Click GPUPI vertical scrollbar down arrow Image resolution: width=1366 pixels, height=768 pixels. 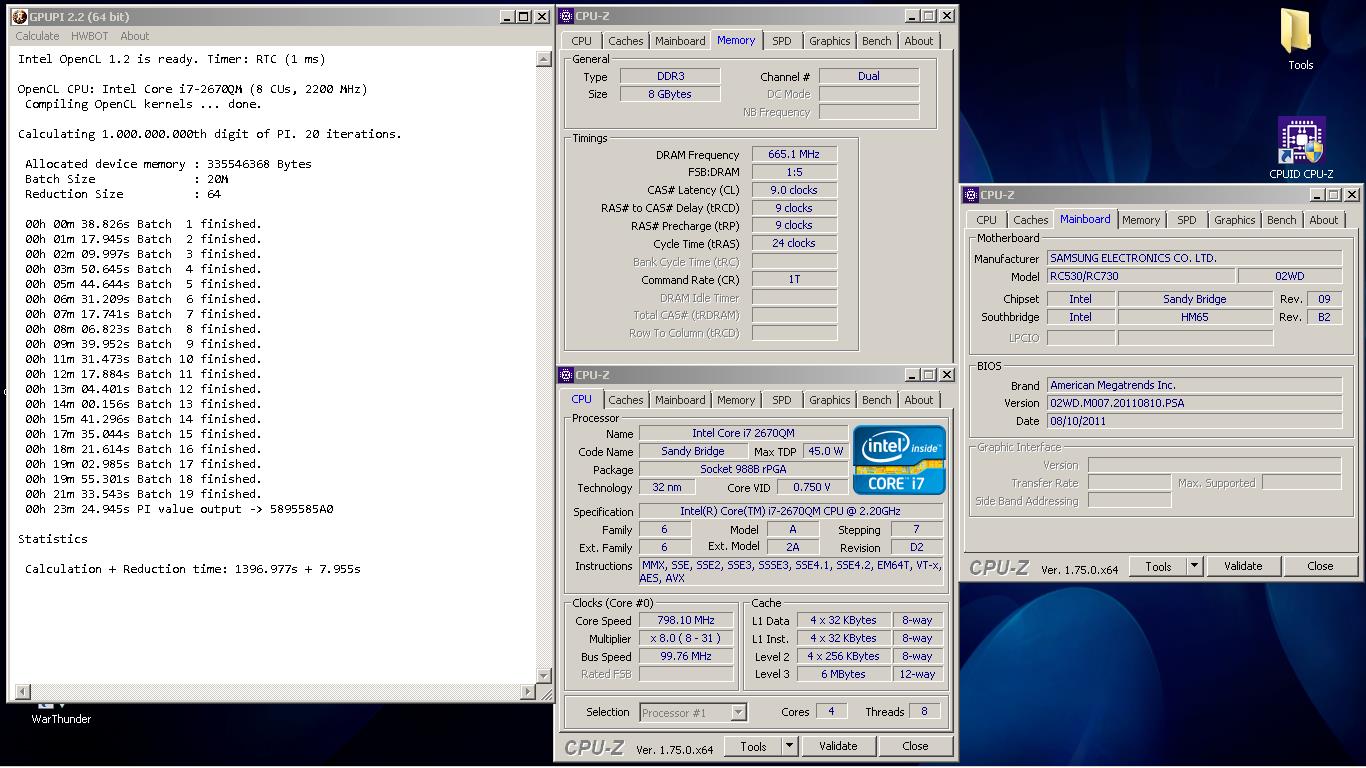544,675
